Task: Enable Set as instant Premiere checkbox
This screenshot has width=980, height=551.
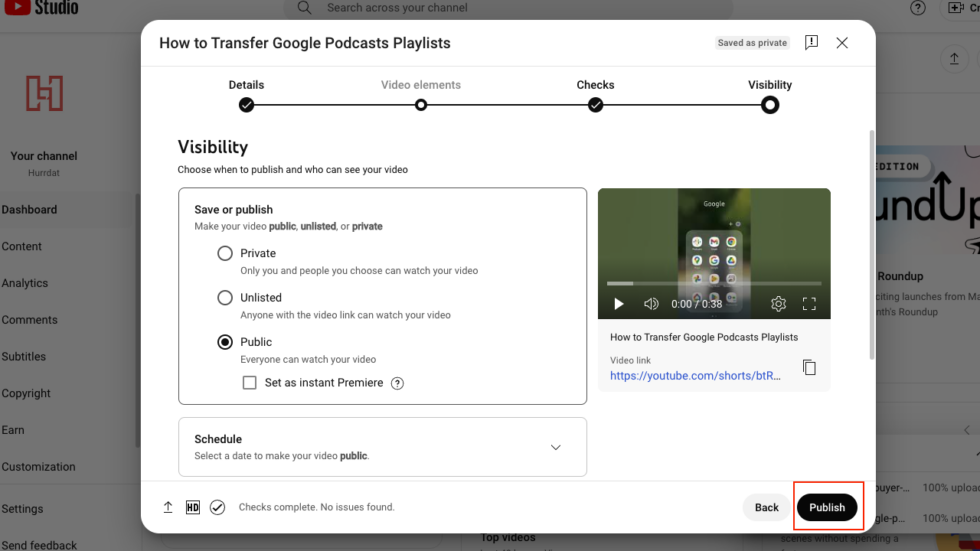Action: [249, 383]
